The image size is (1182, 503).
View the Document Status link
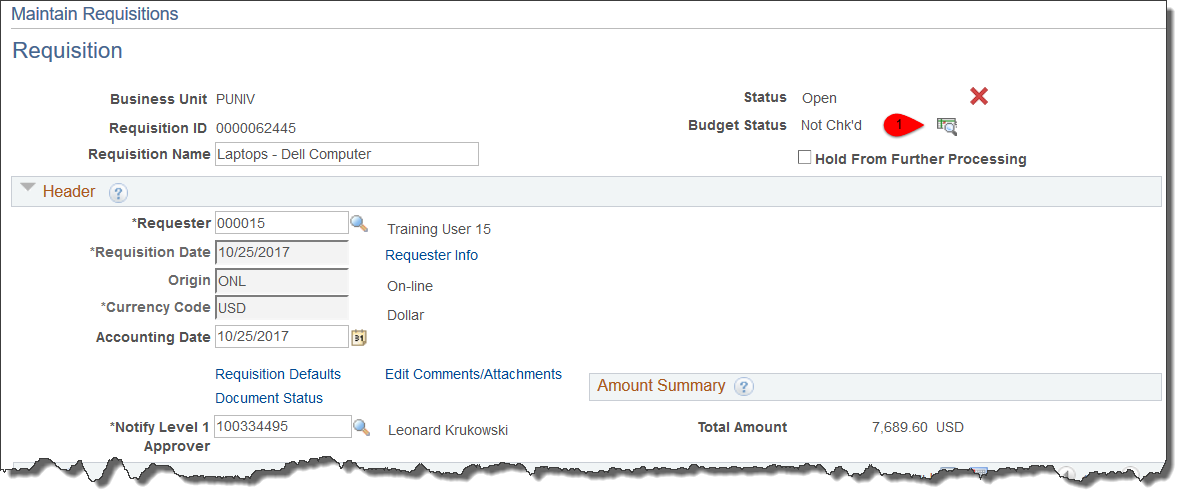tap(269, 398)
